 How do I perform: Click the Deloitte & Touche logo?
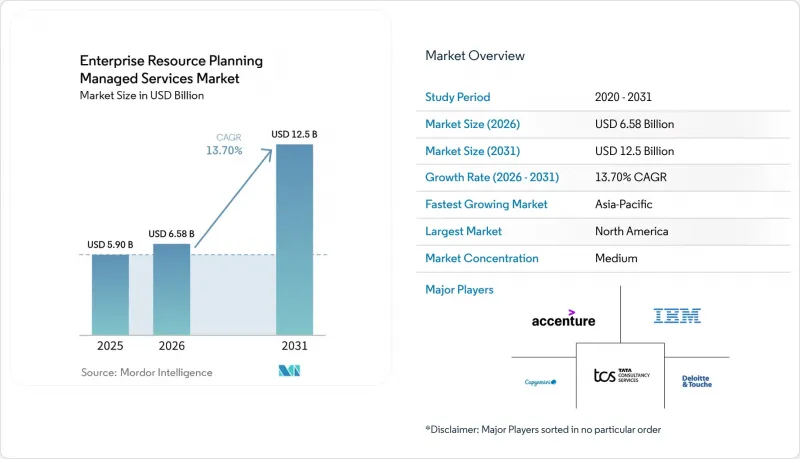pyautogui.click(x=697, y=381)
